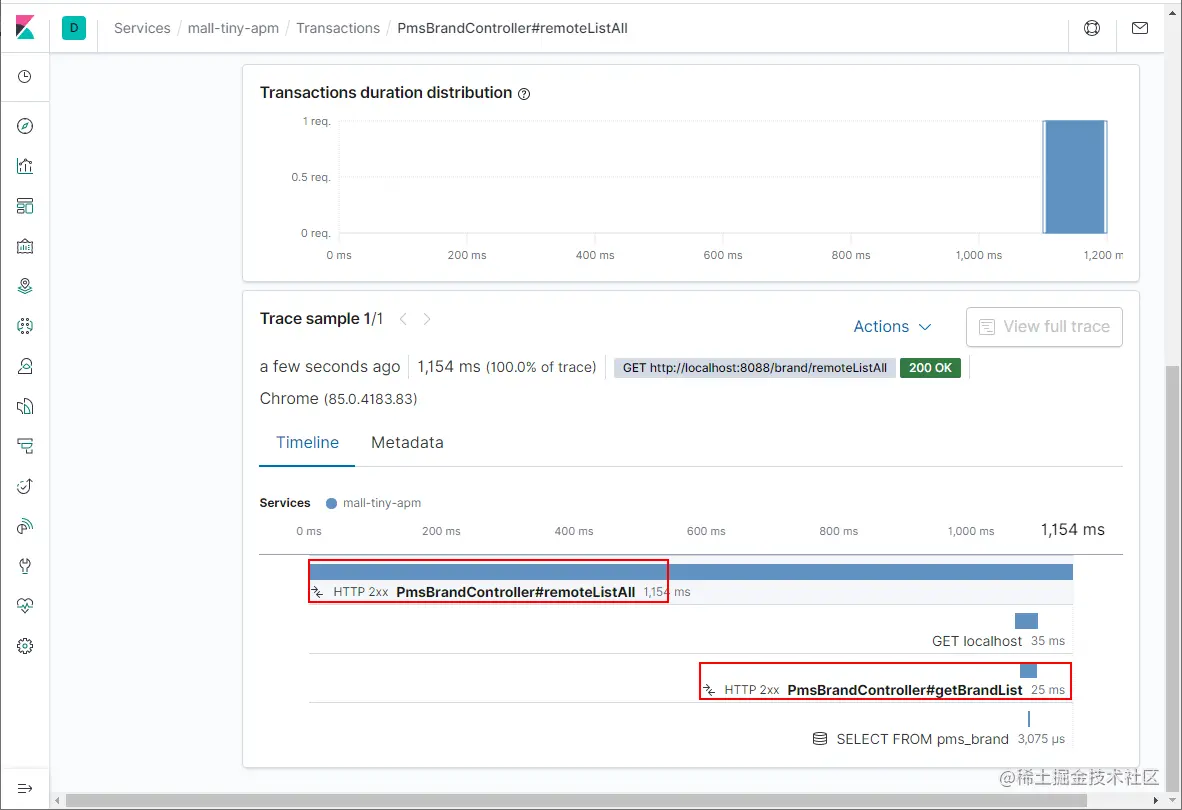Click the blue distribution histogram bar

1075,176
